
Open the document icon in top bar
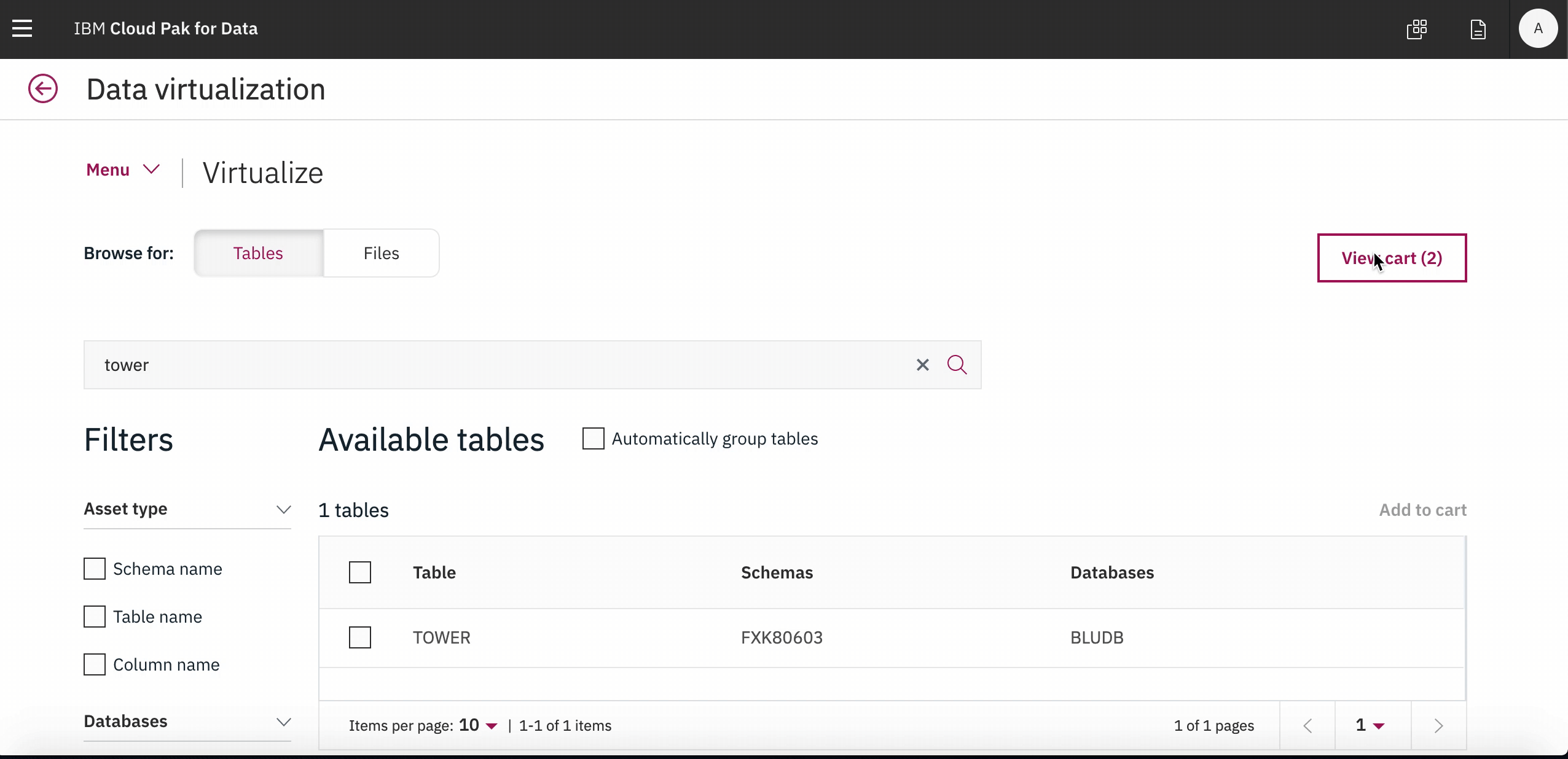(1478, 29)
